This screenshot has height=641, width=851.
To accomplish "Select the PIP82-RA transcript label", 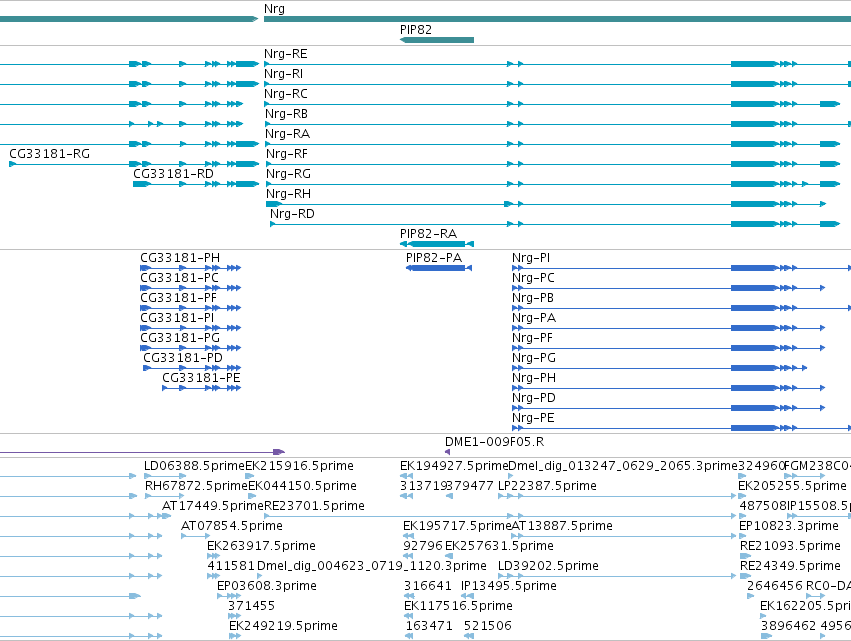I will pyautogui.click(x=428, y=234).
